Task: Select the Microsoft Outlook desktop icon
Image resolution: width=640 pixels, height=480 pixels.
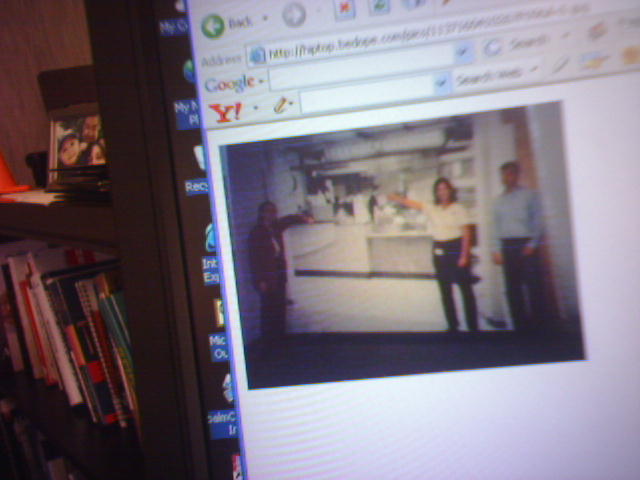Action: coord(219,330)
